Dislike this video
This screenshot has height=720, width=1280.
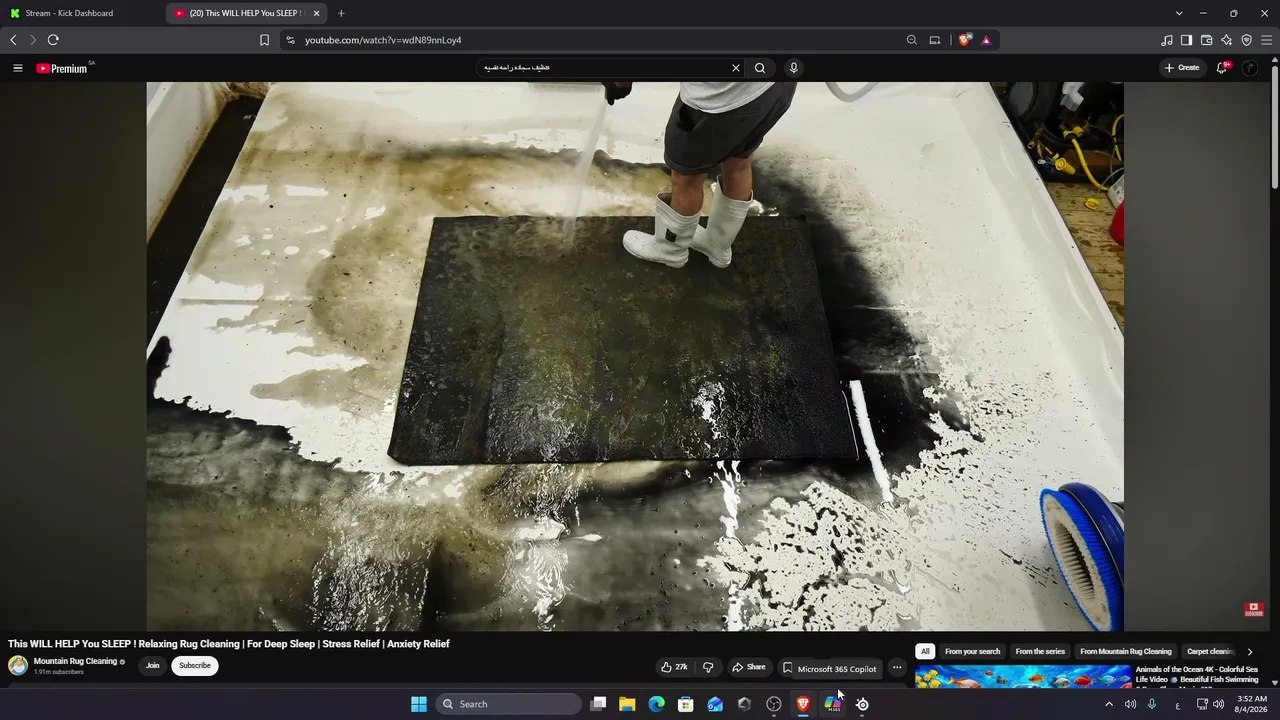pos(708,667)
